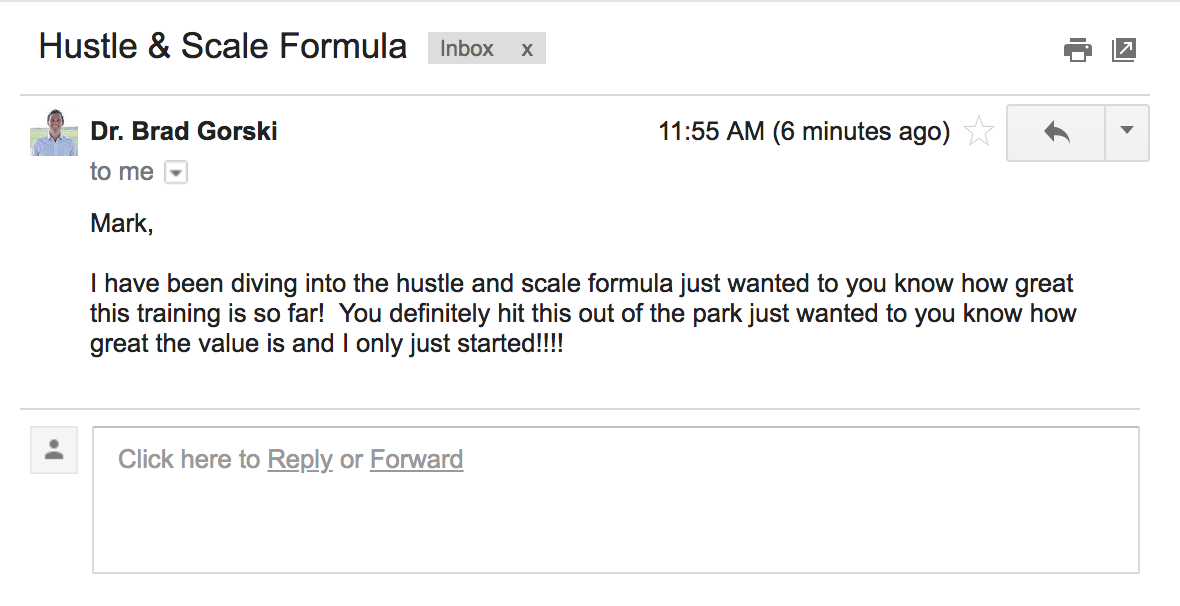1180x606 pixels.
Task: Click the gray user avatar beside the reply box
Action: (54, 450)
